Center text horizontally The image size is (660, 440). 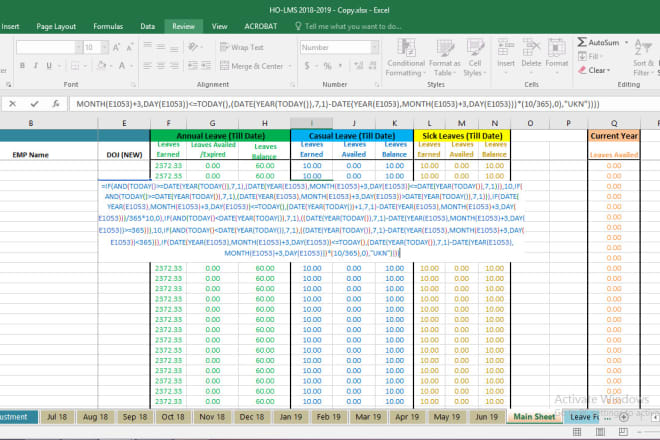(x=161, y=66)
